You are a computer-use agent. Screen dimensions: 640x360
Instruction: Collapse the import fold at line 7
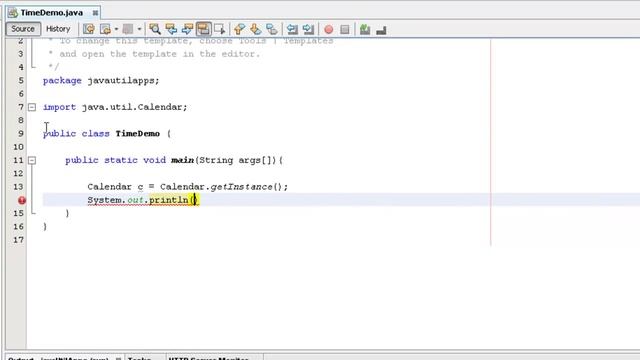pos(32,107)
